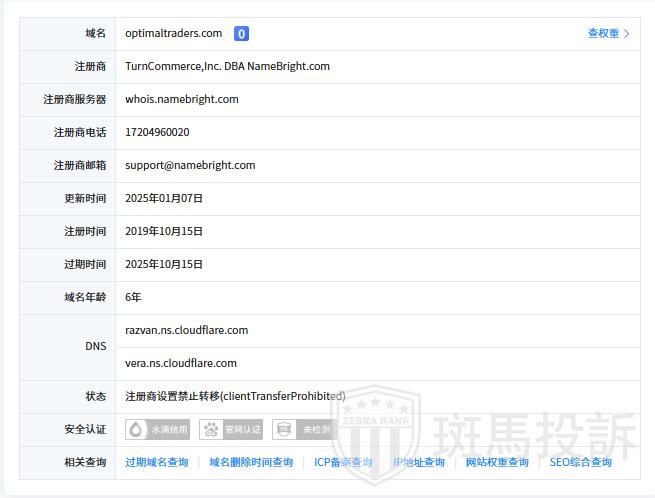Image resolution: width=655 pixels, height=498 pixels.
Task: Click the 官网认证 paw badge
Action: pyautogui.click(x=231, y=430)
